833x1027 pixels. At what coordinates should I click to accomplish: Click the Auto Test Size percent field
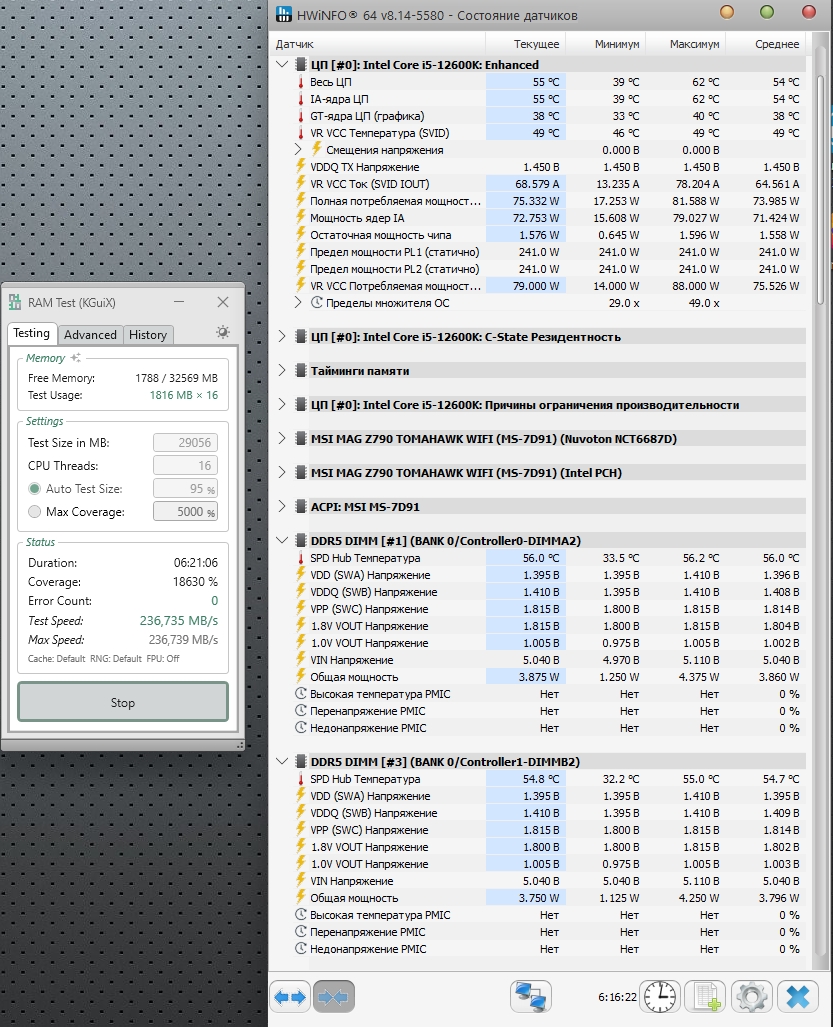185,489
